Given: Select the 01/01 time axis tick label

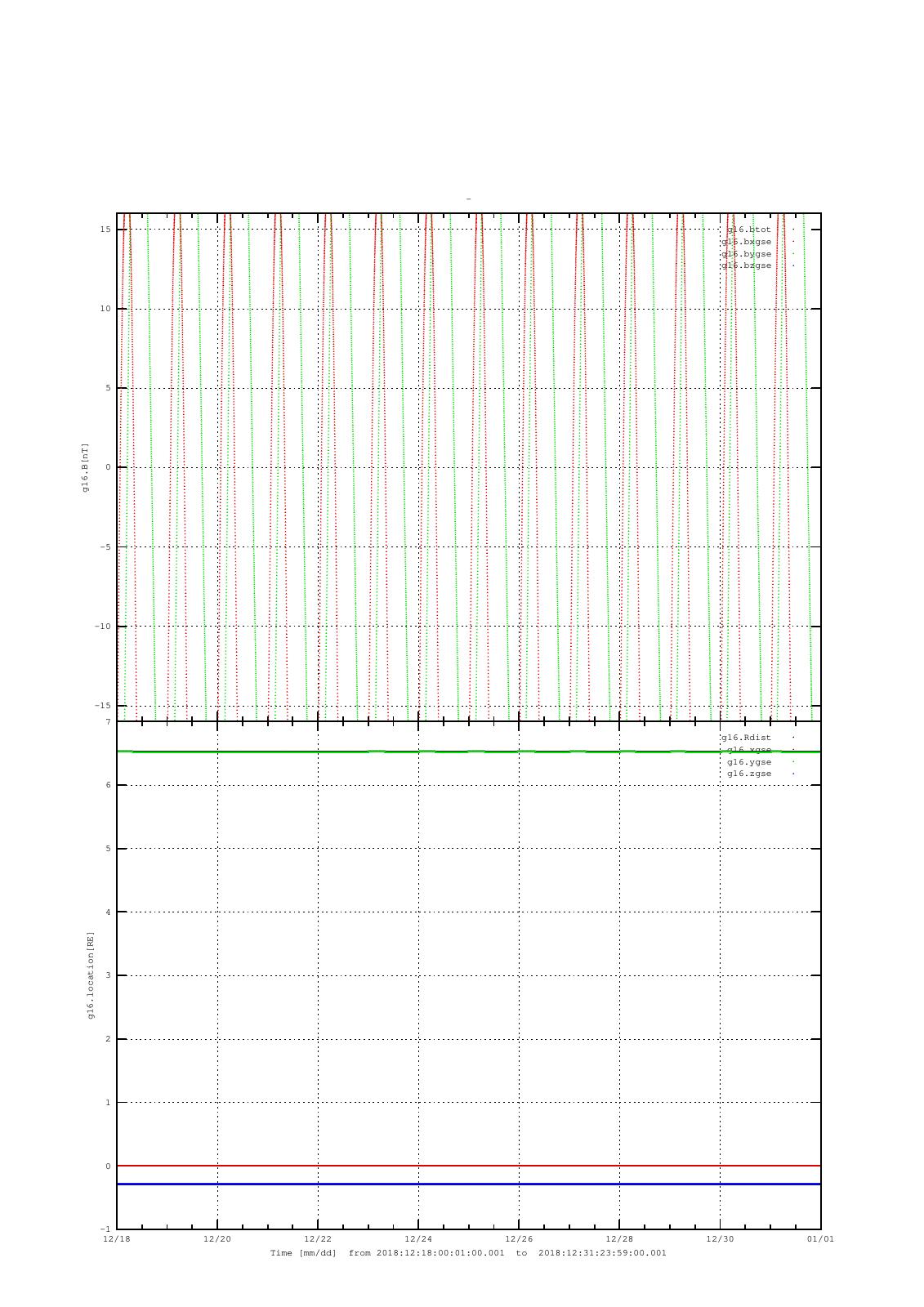Looking at the screenshot, I should 820,1238.
